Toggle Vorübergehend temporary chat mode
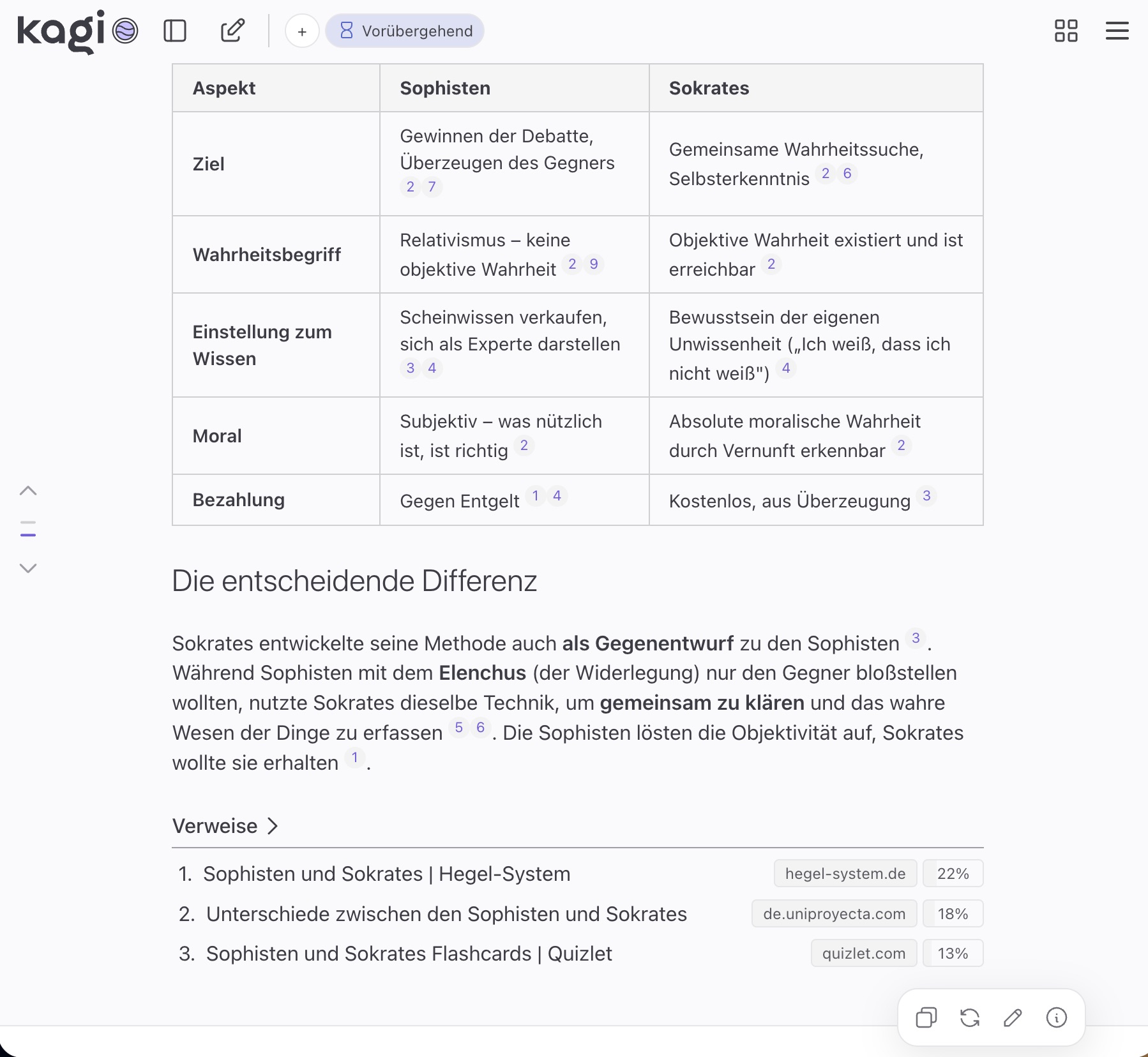This screenshot has width=1148, height=1057. (x=405, y=31)
